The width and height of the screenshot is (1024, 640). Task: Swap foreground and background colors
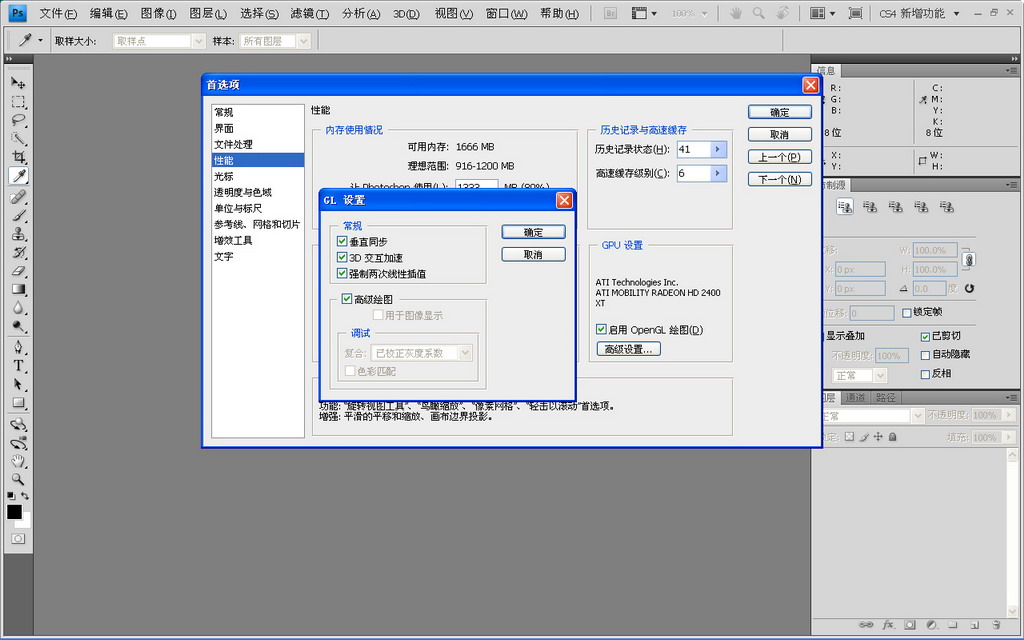(25, 496)
